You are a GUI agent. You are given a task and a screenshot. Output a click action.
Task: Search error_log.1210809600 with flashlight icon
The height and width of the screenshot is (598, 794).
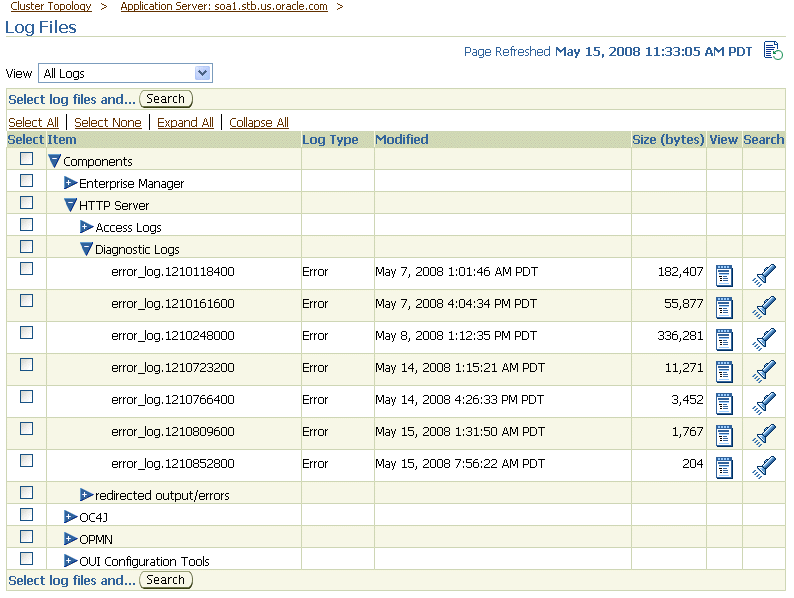pyautogui.click(x=764, y=435)
